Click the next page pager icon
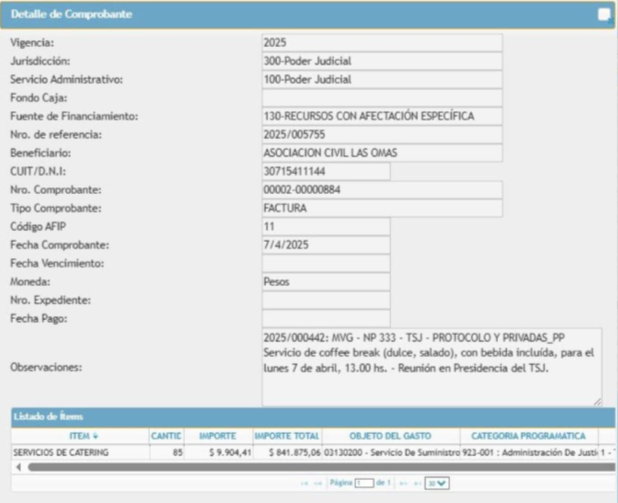Image resolution: width=618 pixels, height=503 pixels. click(x=403, y=483)
